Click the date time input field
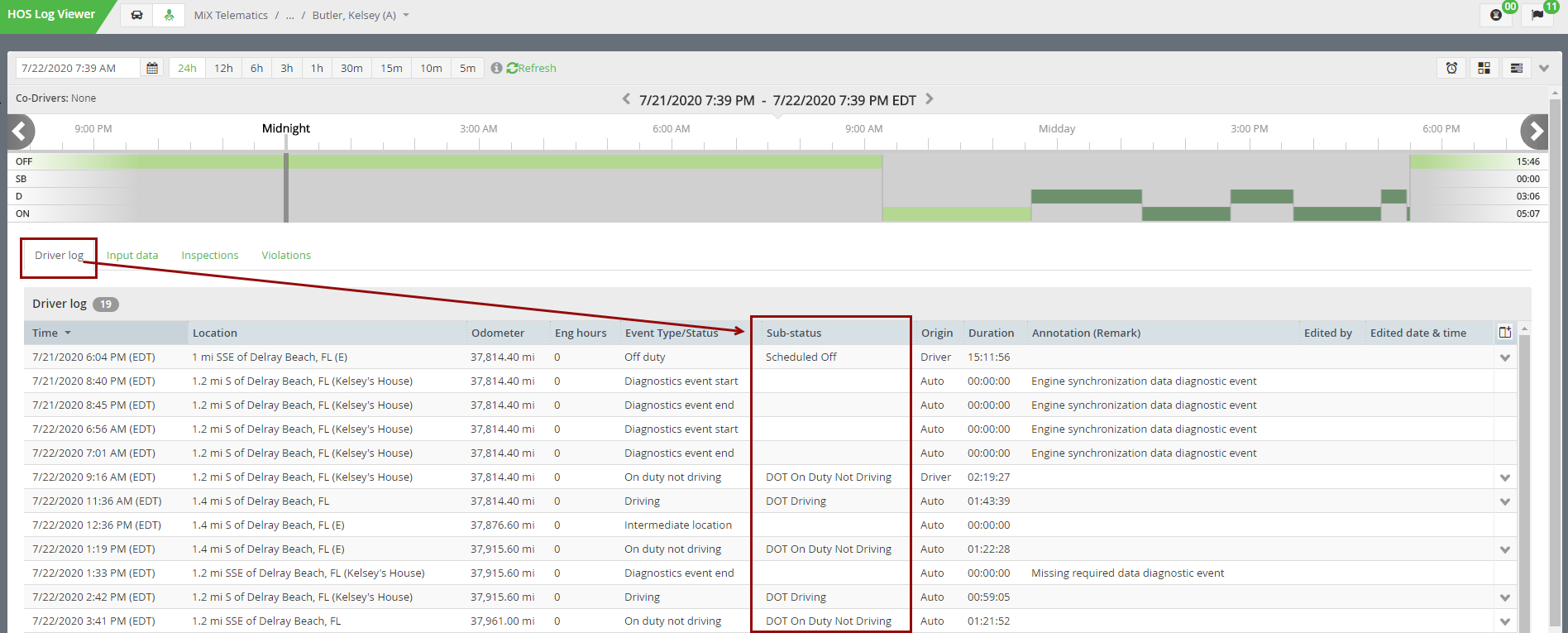The height and width of the screenshot is (633, 1568). coord(78,68)
